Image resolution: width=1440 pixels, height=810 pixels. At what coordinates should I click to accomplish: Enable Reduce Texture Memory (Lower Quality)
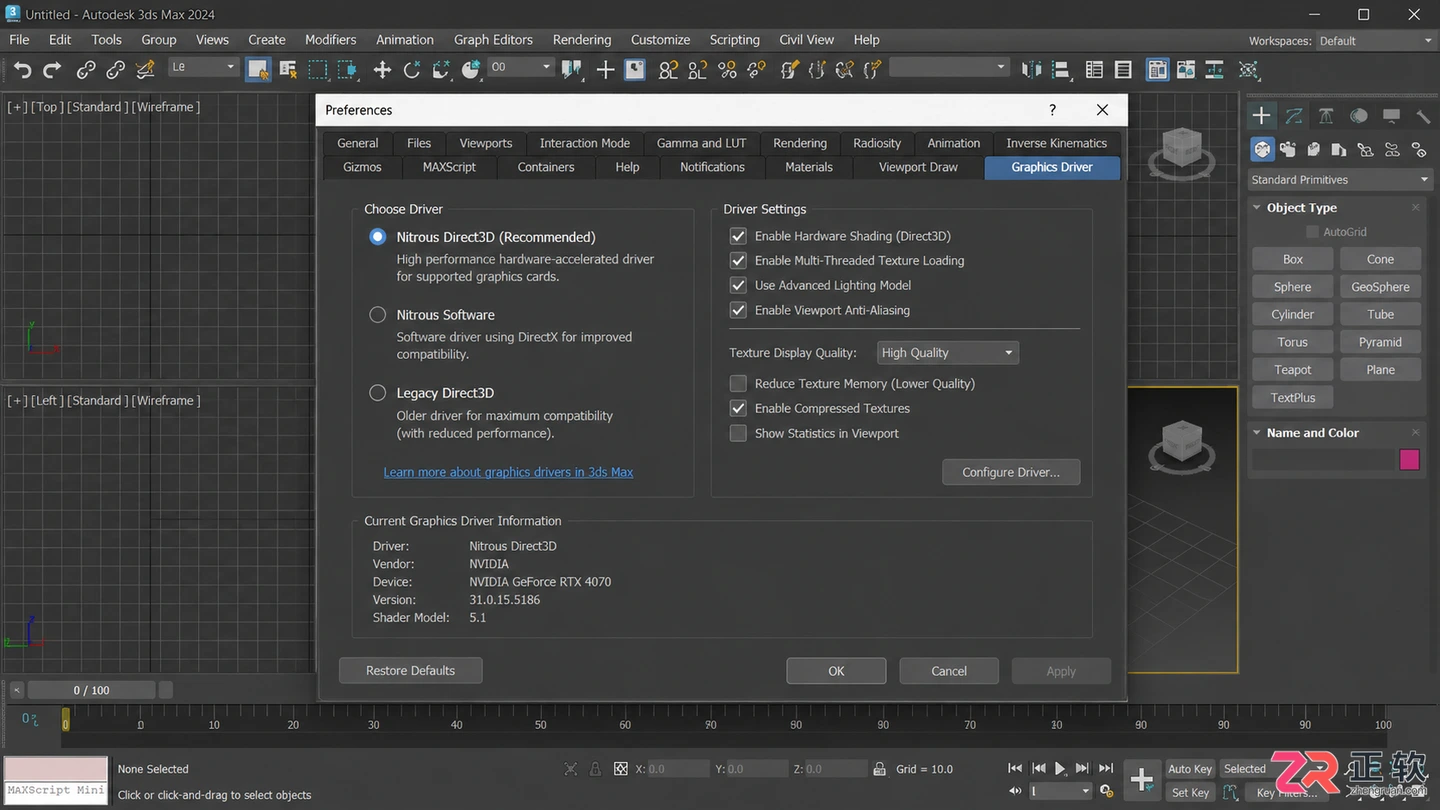738,383
